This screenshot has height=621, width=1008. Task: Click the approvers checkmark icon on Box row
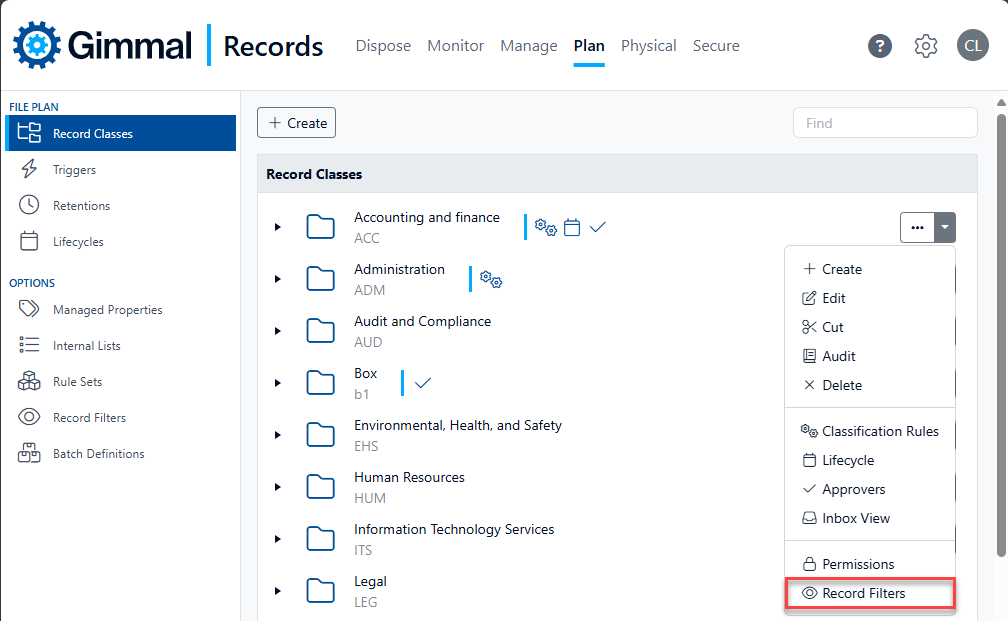point(422,383)
